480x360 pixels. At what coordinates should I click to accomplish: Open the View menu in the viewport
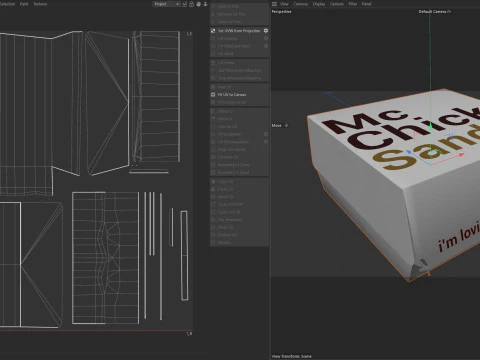pos(284,4)
